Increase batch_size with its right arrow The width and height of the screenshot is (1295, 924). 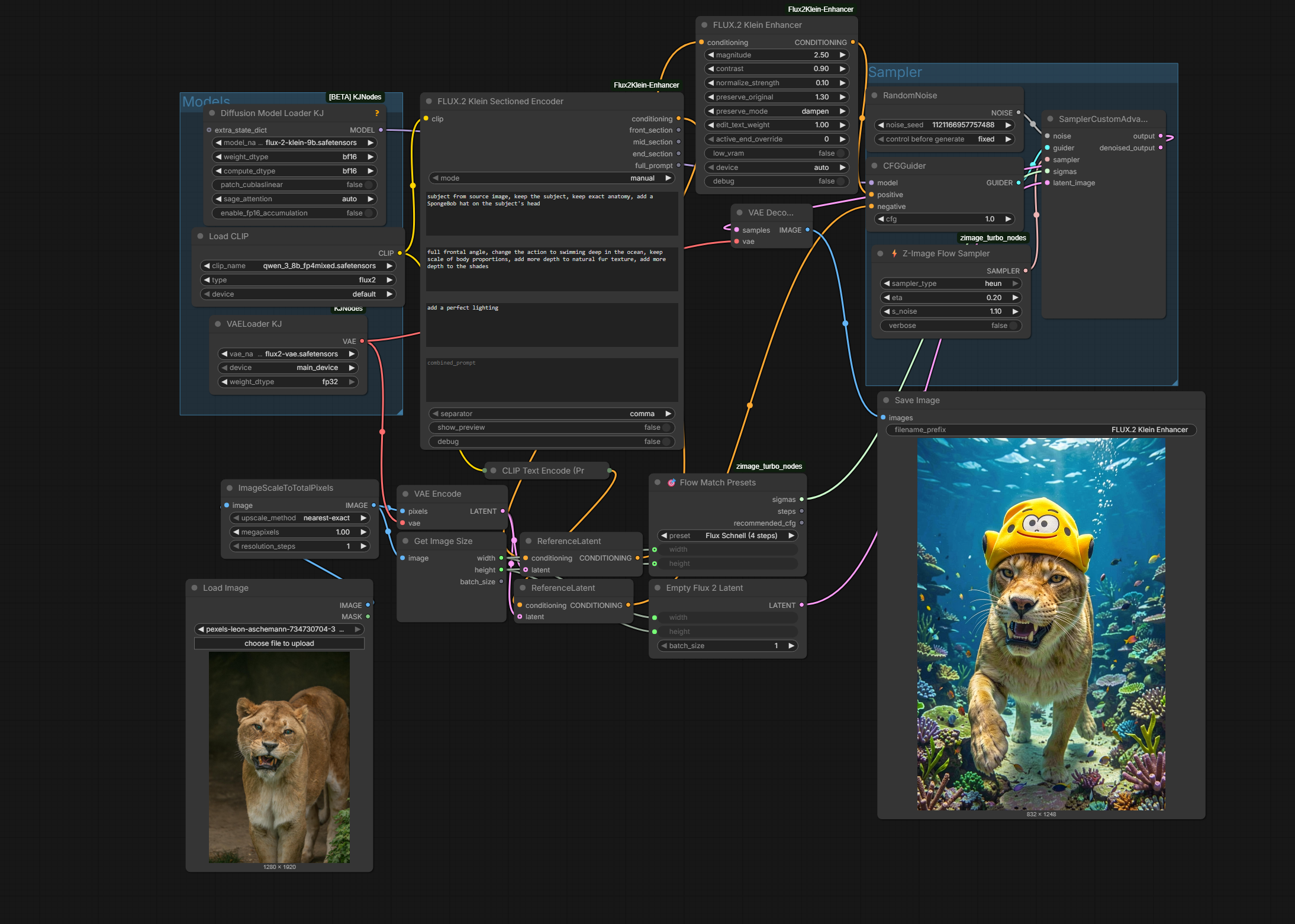tap(791, 646)
